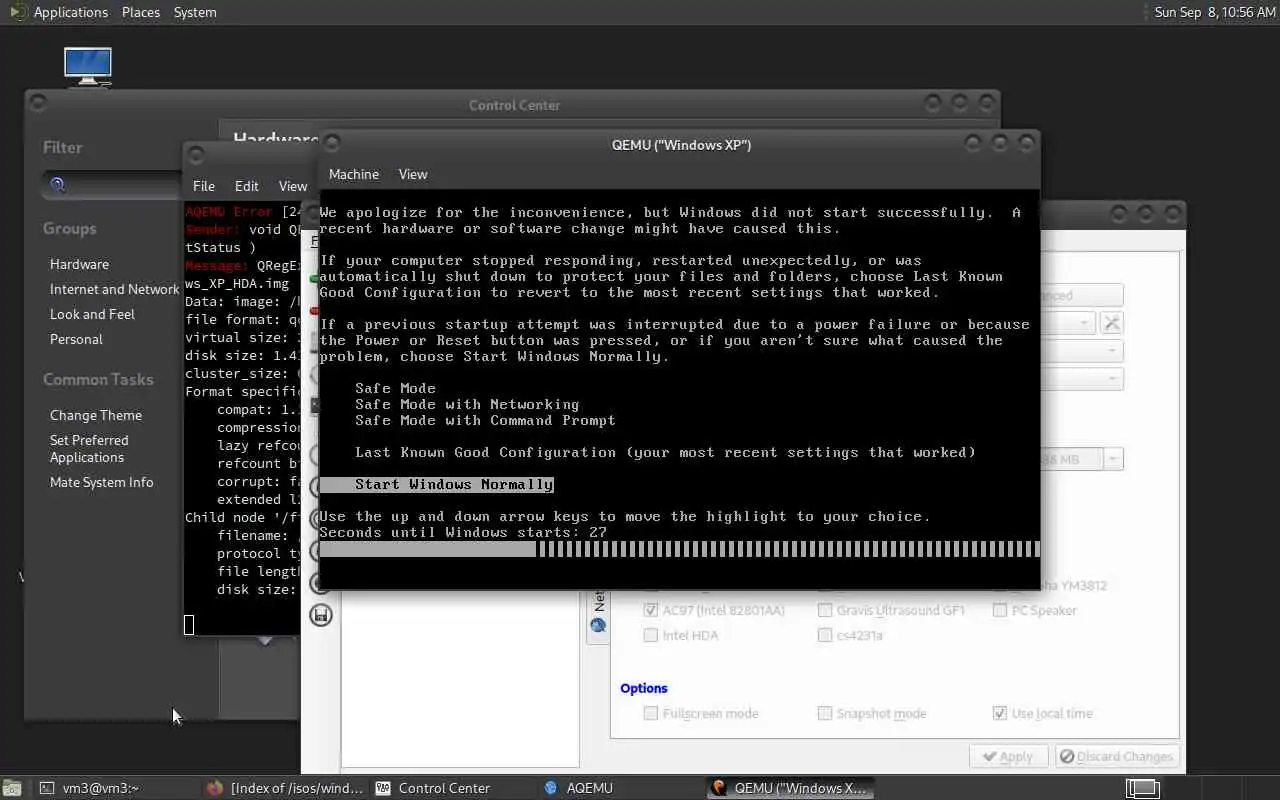Screen dimensions: 1280x800
Task: Expand the second combo box under the wrench icon
Action: pos(1112,351)
